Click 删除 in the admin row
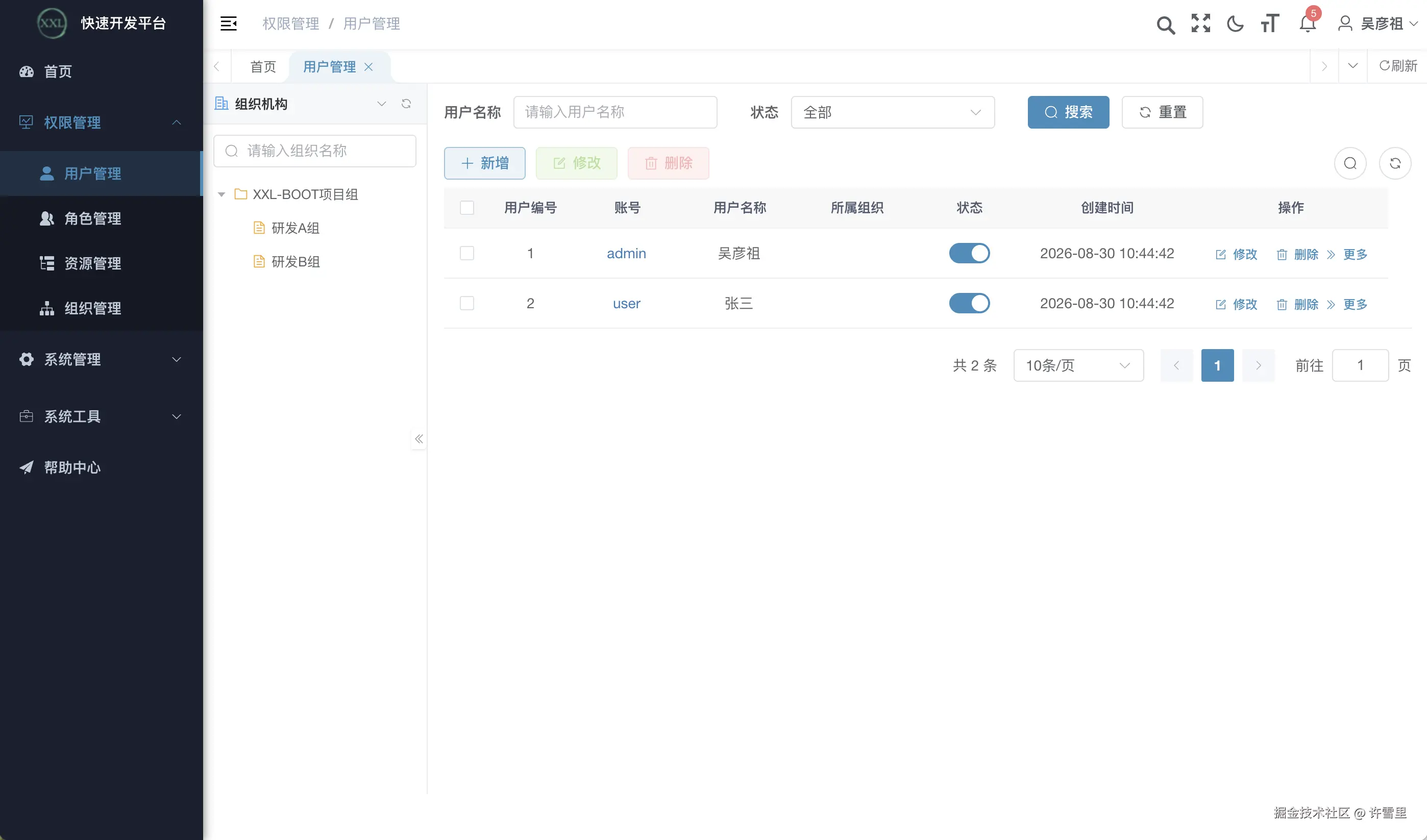Image resolution: width=1427 pixels, height=840 pixels. [1297, 254]
